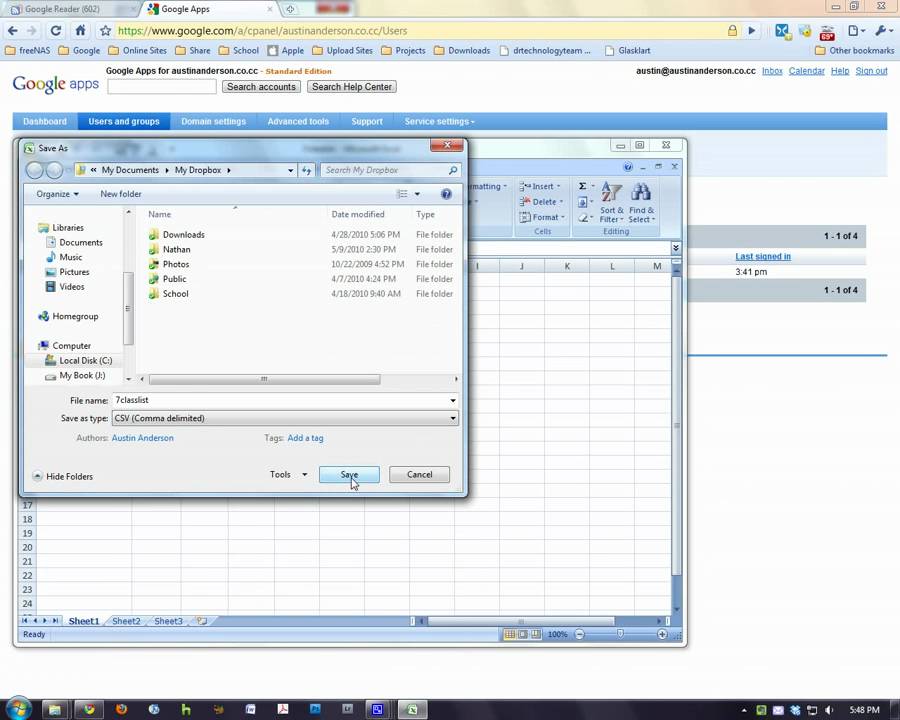This screenshot has width=900, height=720.
Task: Open the change view options dropdown arrow
Action: click(417, 194)
